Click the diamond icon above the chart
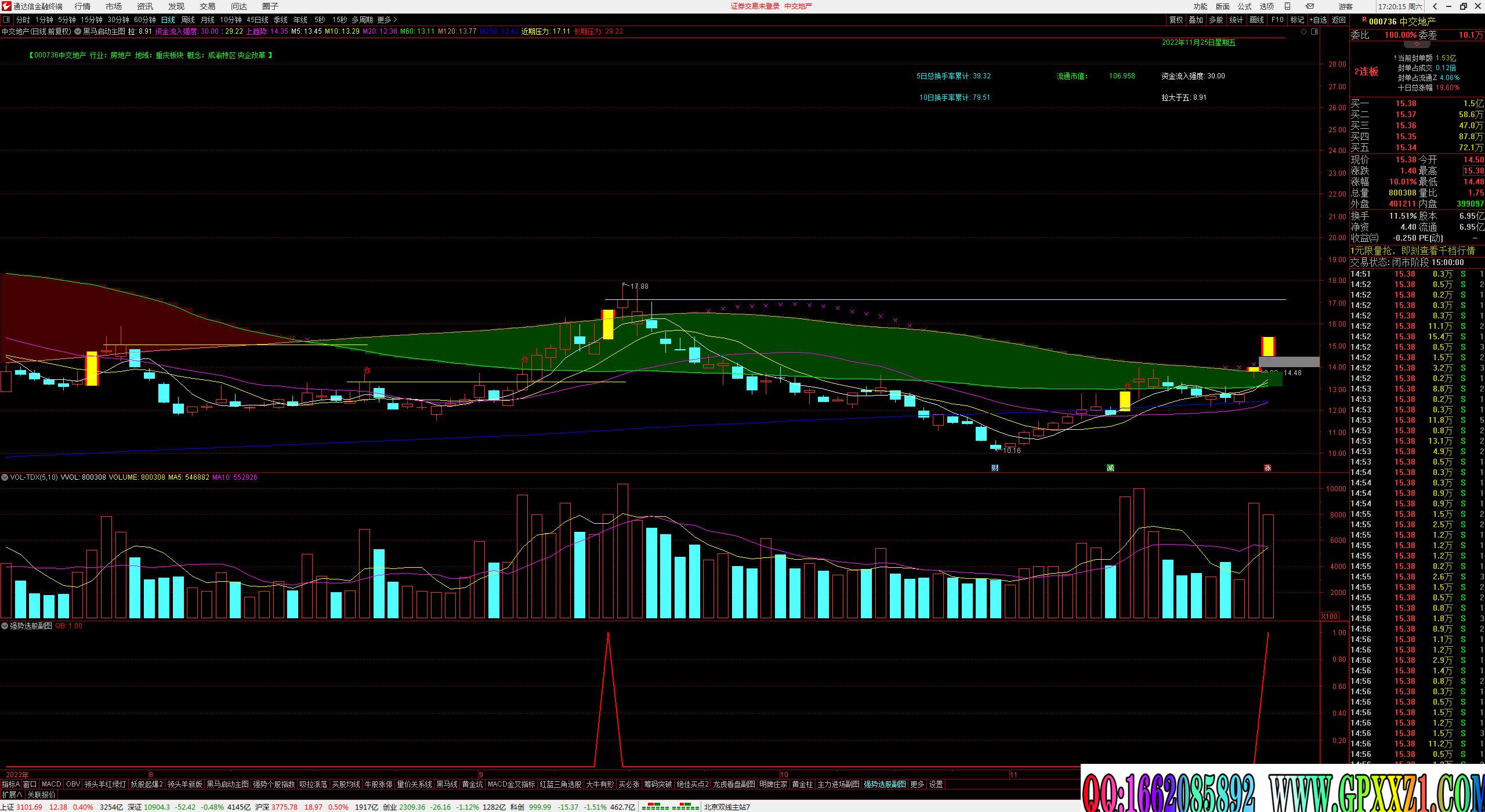Image resolution: width=1485 pixels, height=812 pixels. [1303, 32]
